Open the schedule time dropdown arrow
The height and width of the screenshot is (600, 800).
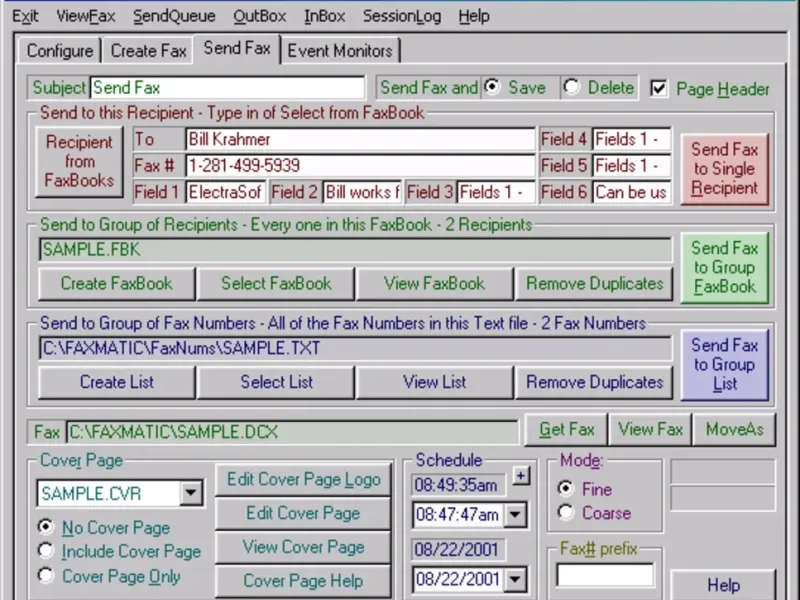tap(515, 515)
